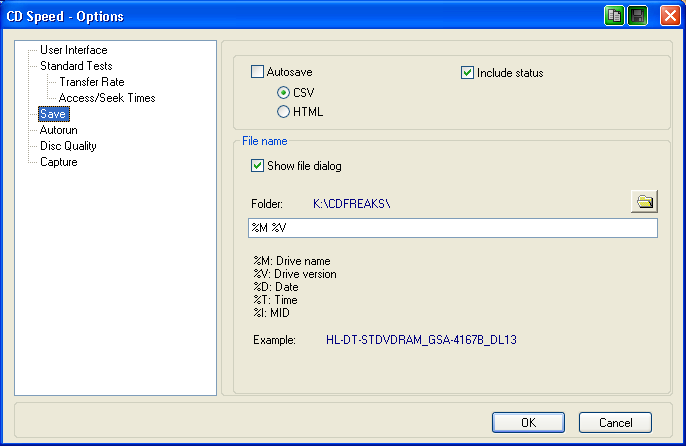The image size is (686, 446).
Task: Select Access/Seek Times tree item
Action: (106, 98)
